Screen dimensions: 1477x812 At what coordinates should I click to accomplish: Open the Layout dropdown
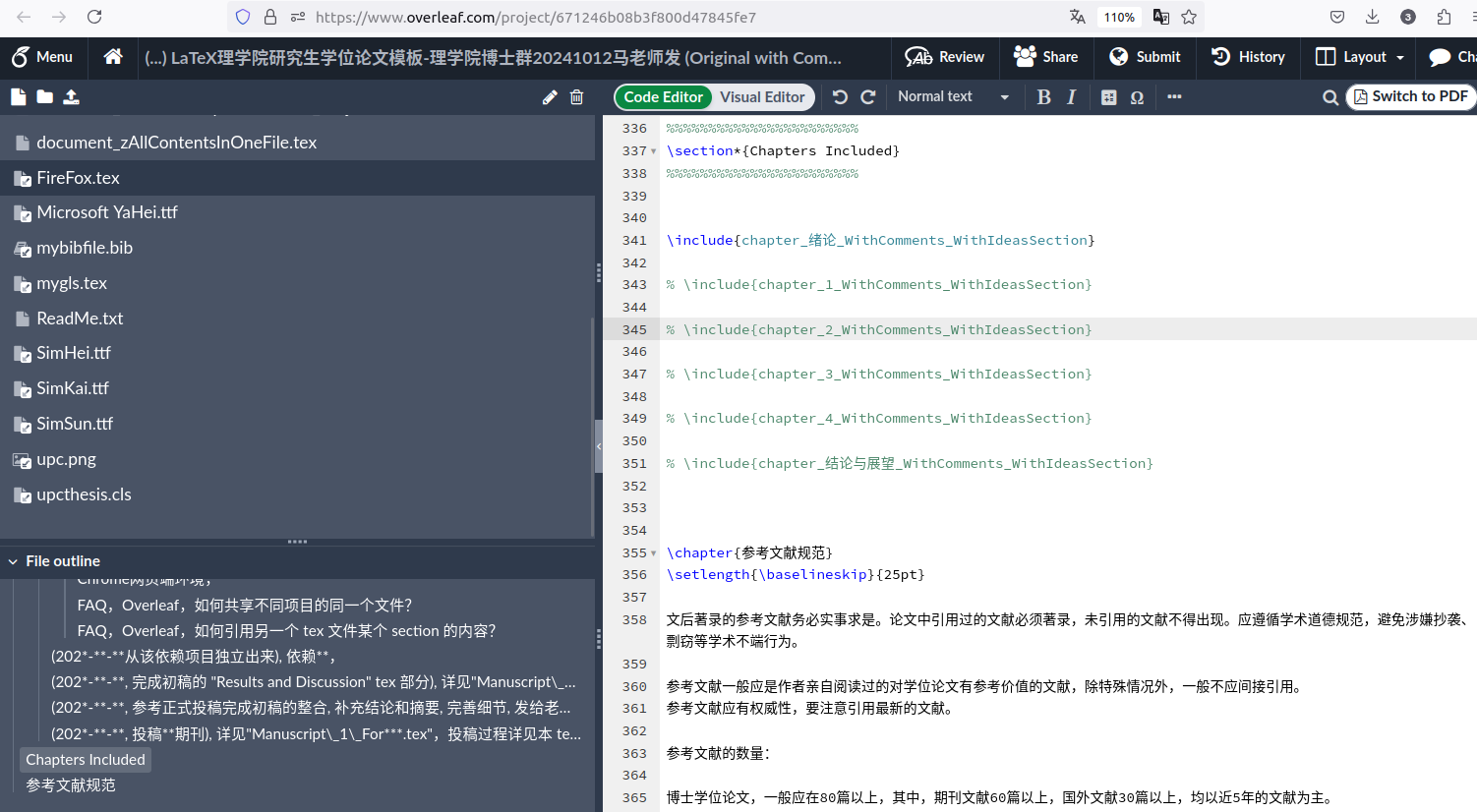pos(1360,57)
